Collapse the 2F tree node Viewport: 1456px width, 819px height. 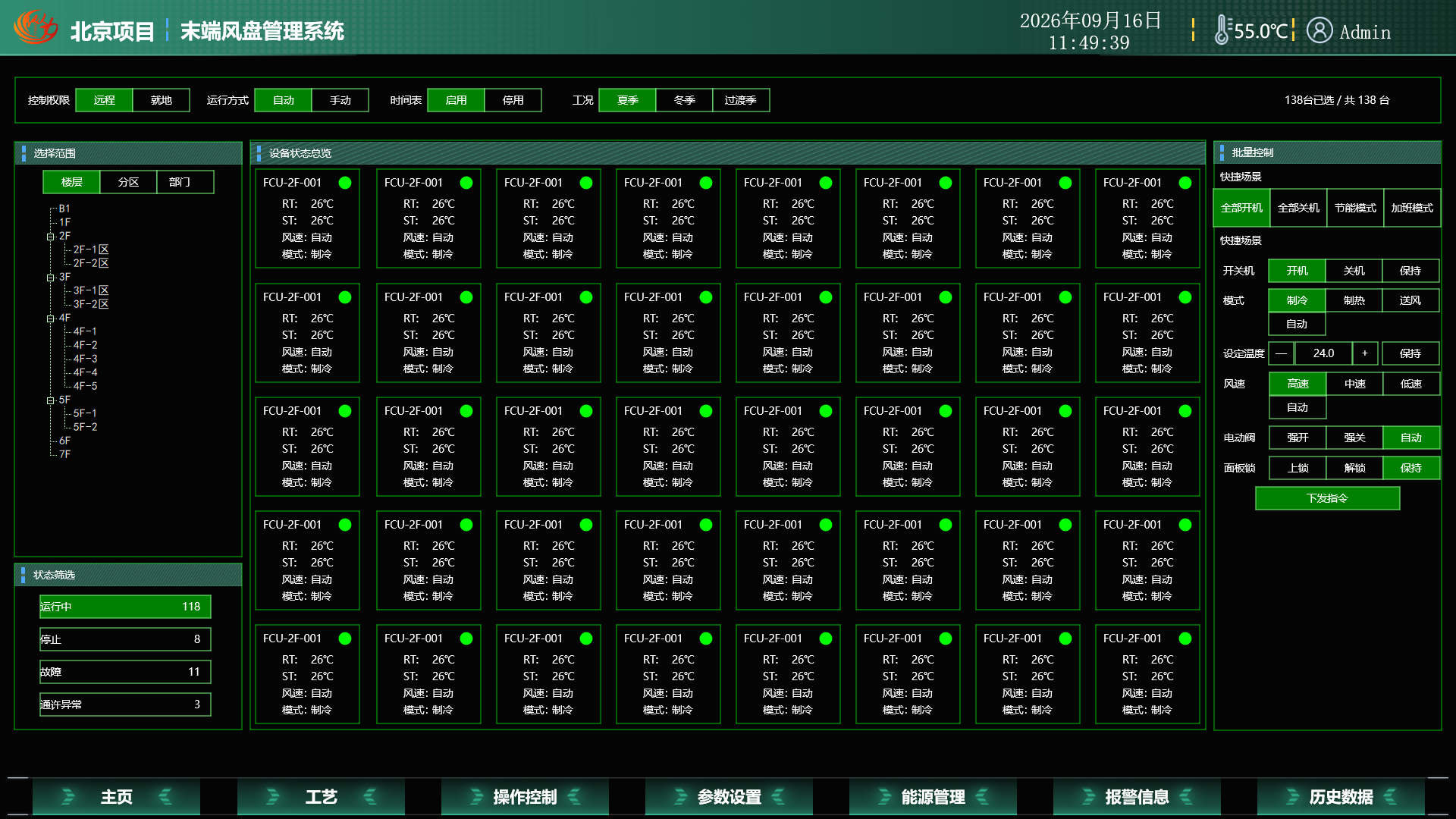(51, 237)
